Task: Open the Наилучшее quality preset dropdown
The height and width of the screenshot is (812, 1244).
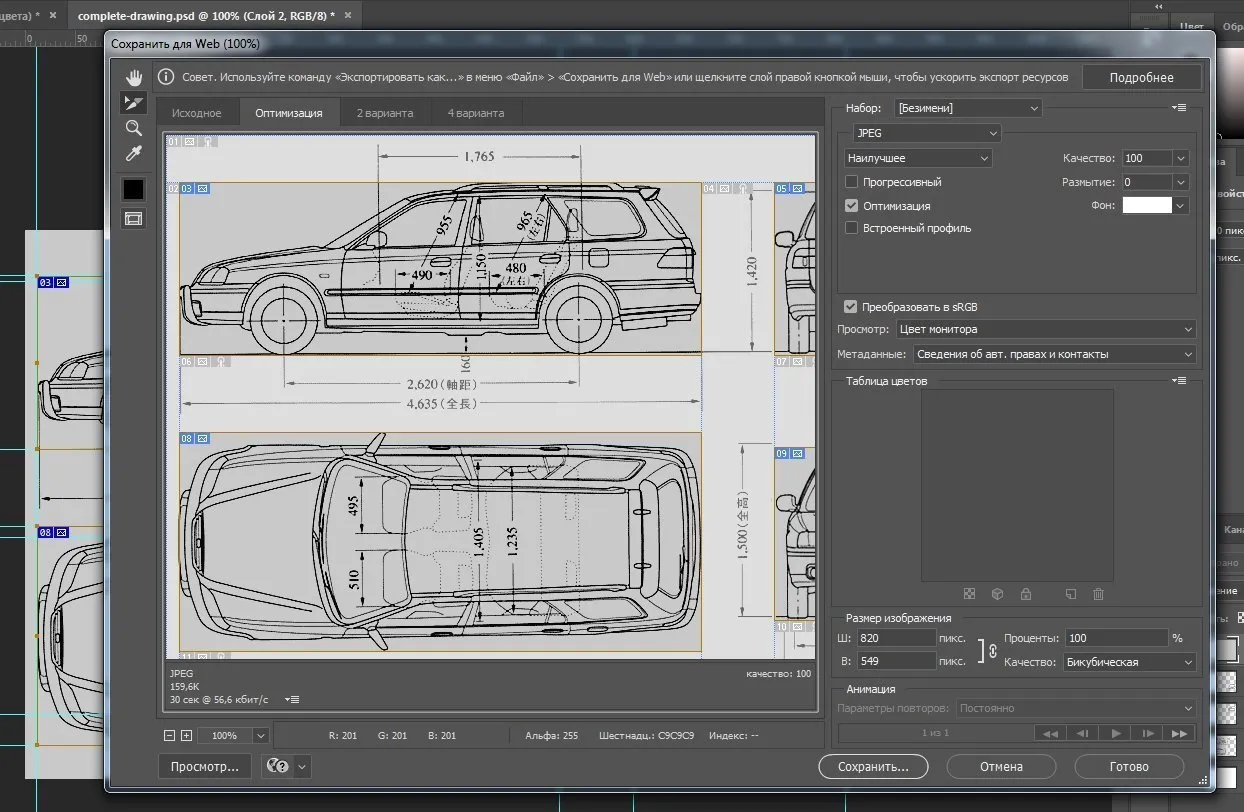Action: point(918,158)
